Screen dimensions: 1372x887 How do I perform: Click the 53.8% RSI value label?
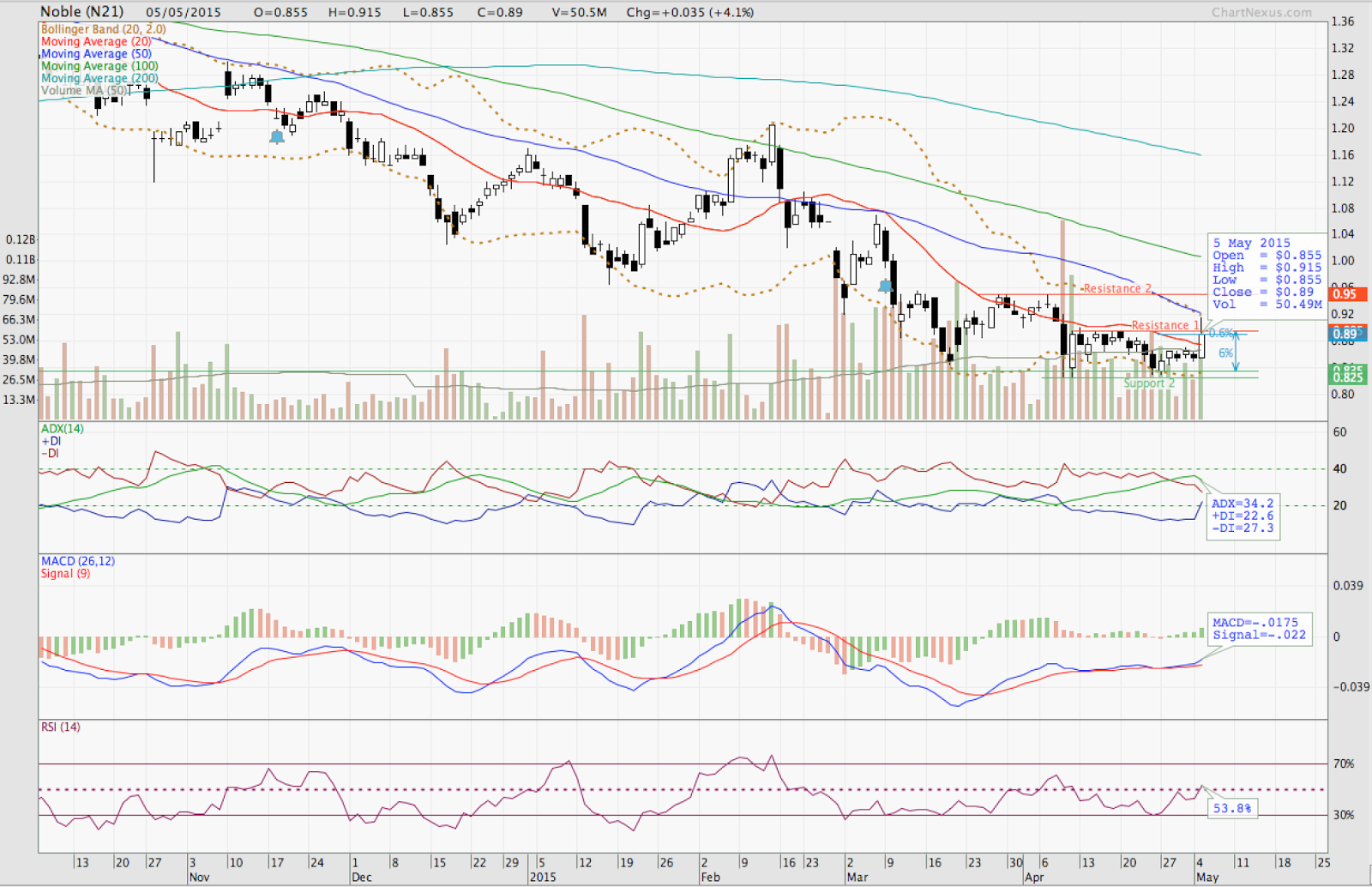click(1232, 808)
